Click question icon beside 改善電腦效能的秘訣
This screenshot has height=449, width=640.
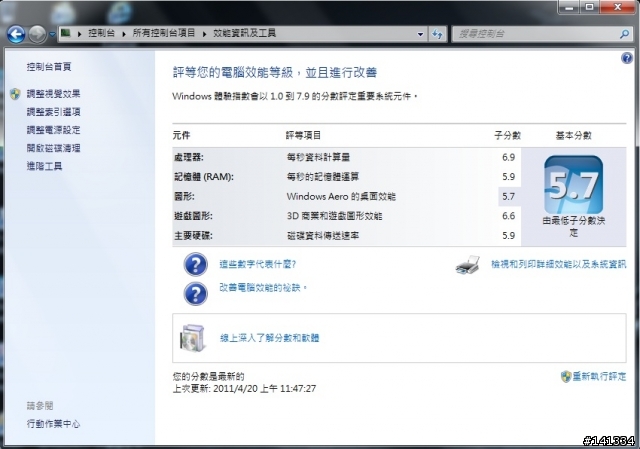coord(196,293)
